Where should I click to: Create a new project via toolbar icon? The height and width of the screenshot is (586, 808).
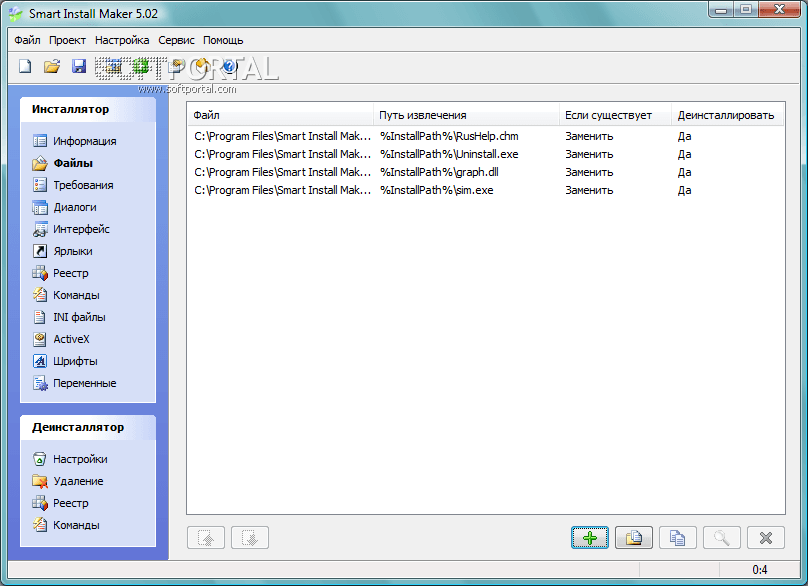25,66
